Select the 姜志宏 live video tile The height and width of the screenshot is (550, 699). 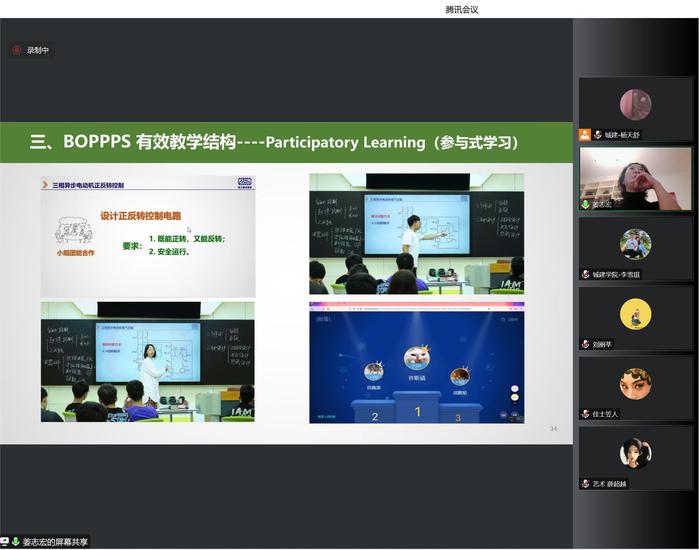tap(636, 176)
